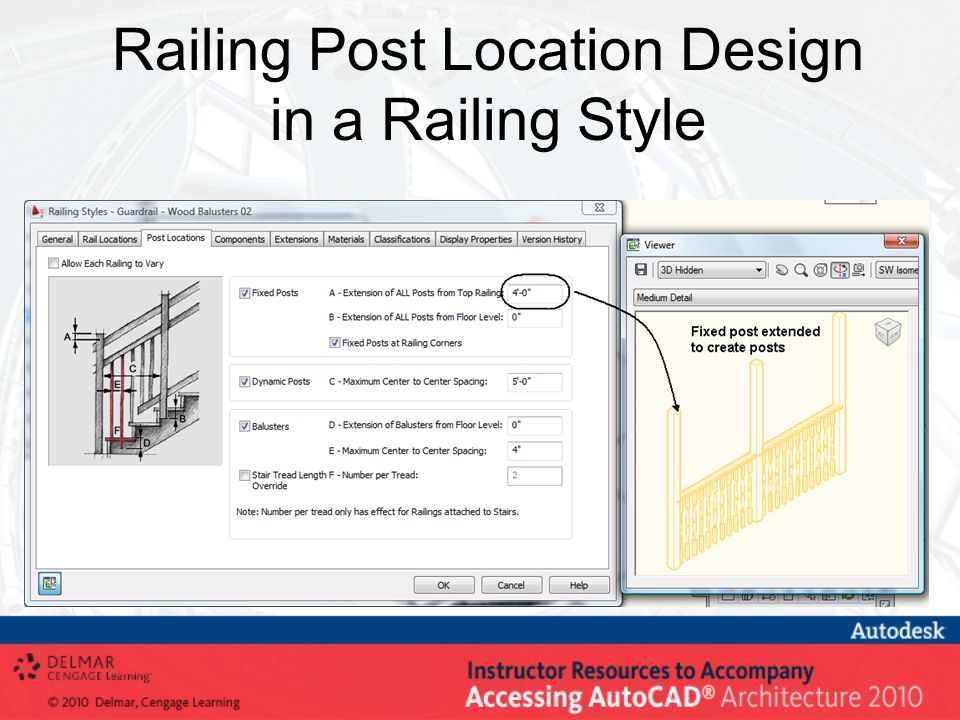Click the Viewer window title icon
This screenshot has height=720, width=960.
(x=633, y=245)
